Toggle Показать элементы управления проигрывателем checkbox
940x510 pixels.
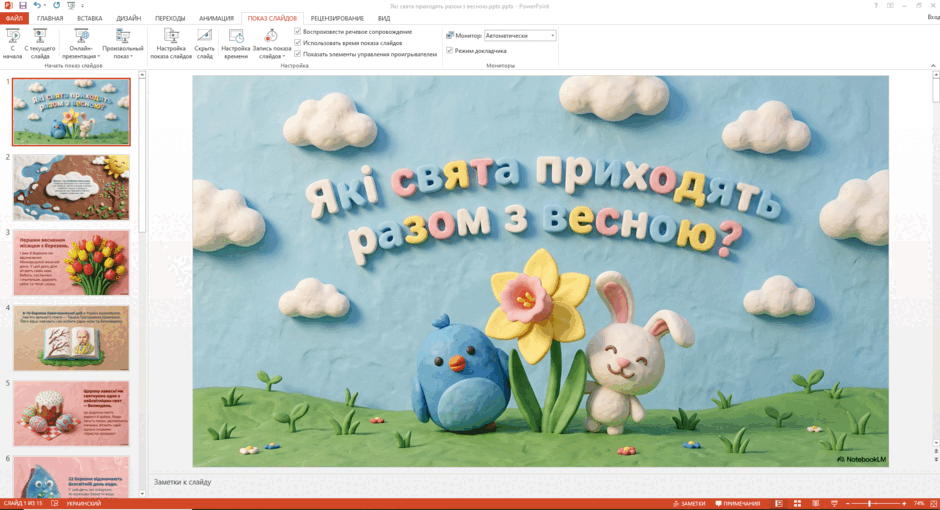pyautogui.click(x=298, y=54)
